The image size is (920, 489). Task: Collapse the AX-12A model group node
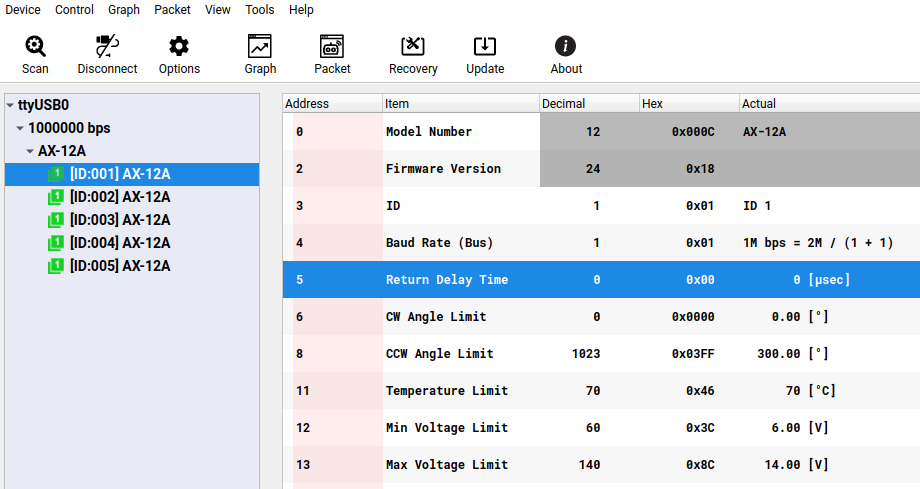[x=30, y=151]
